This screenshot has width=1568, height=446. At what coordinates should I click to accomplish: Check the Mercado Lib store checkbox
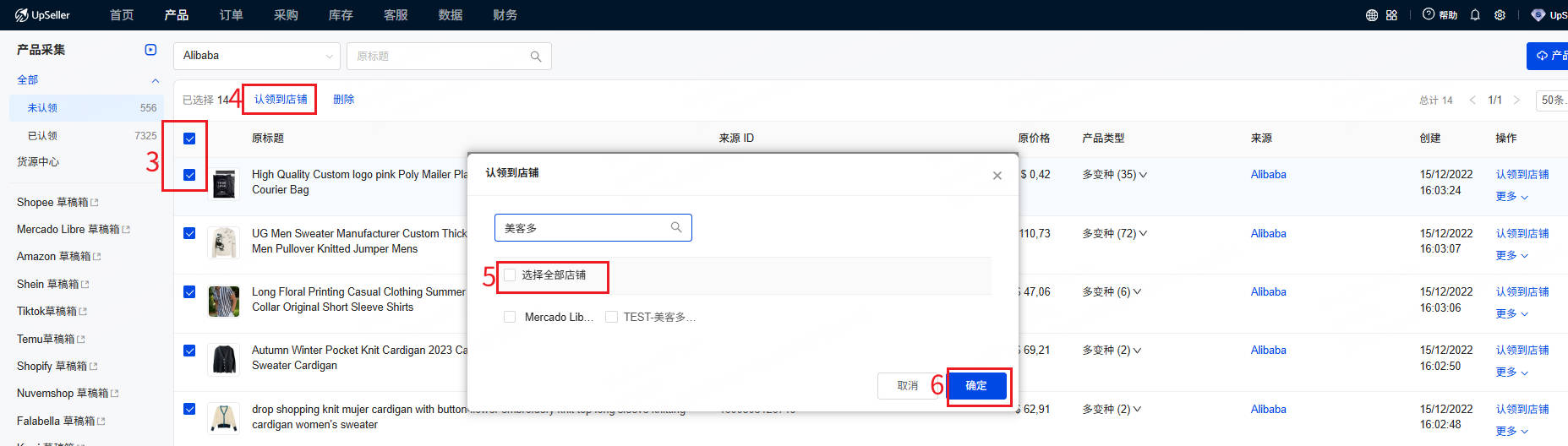[x=510, y=318]
